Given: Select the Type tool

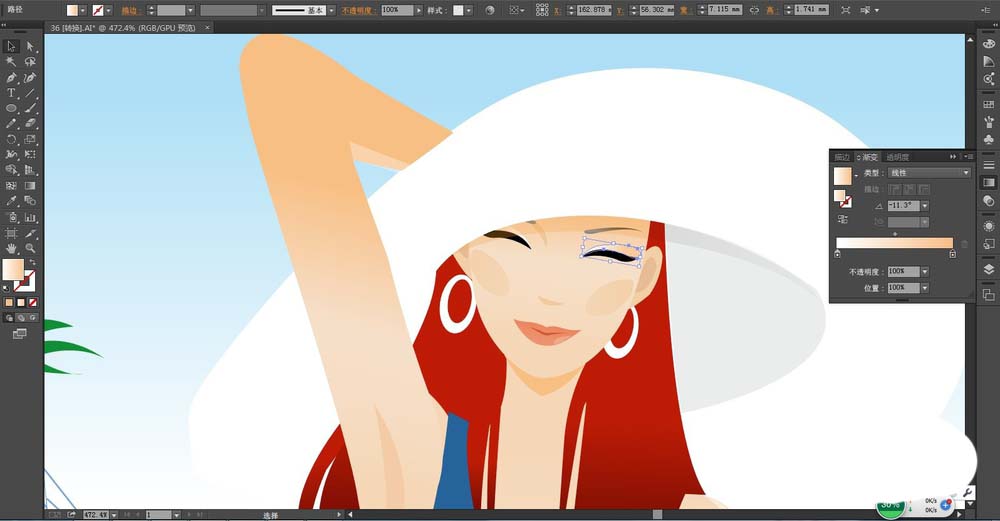Looking at the screenshot, I should coord(11,92).
